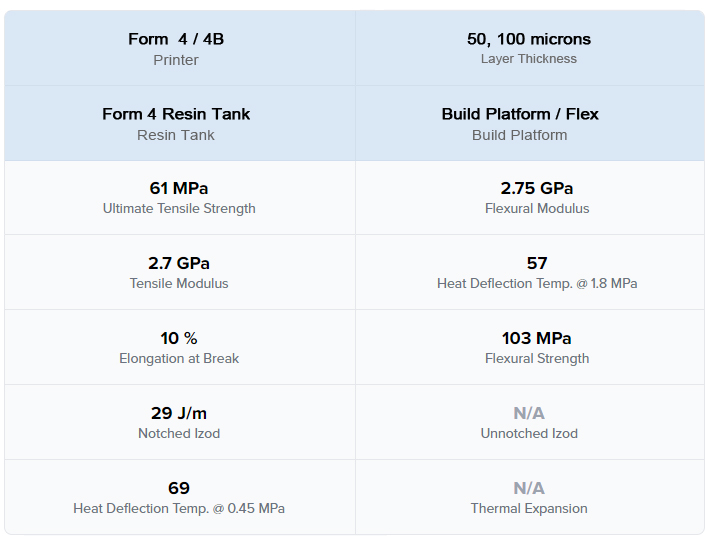Click the 2.75 GPa flexural modulus value
This screenshot has height=544, width=709.
tap(537, 188)
